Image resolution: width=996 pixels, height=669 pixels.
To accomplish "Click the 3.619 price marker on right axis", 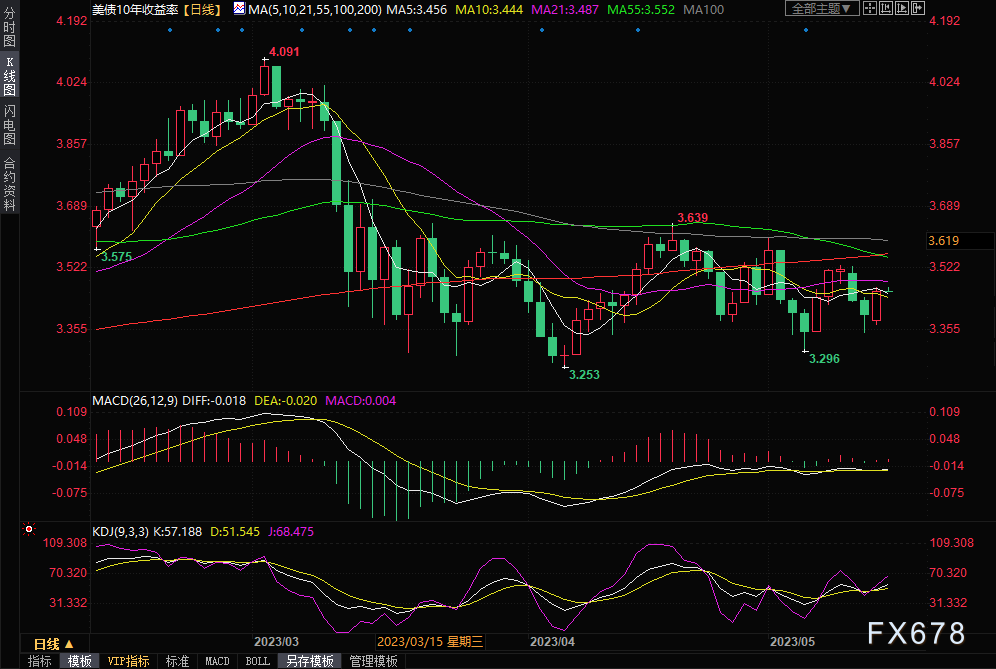I will pos(944,240).
